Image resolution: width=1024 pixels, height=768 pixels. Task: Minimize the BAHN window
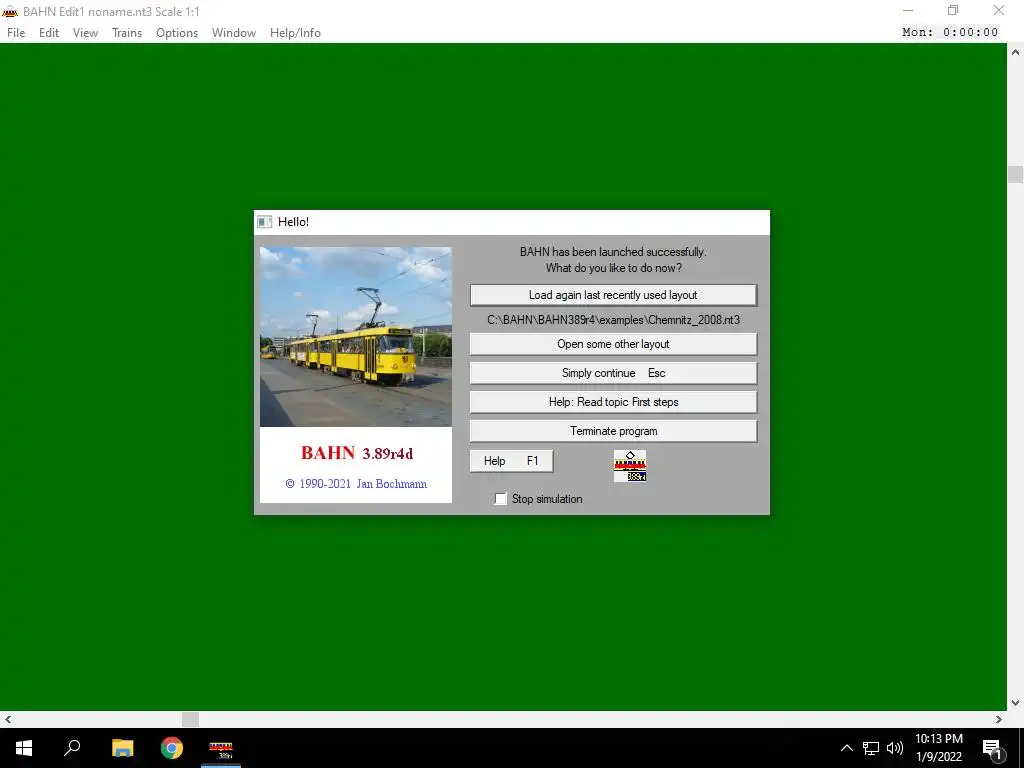908,10
